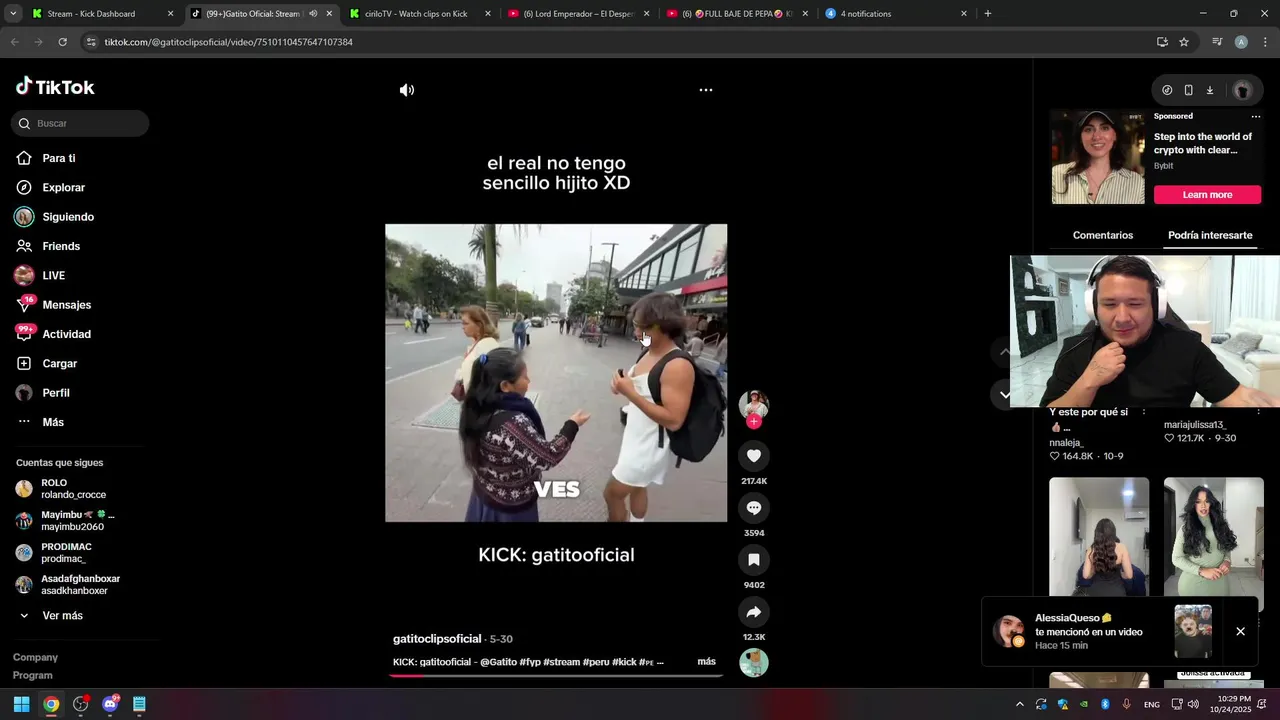The height and width of the screenshot is (720, 1280).
Task: Reload the current page
Action: click(x=62, y=42)
